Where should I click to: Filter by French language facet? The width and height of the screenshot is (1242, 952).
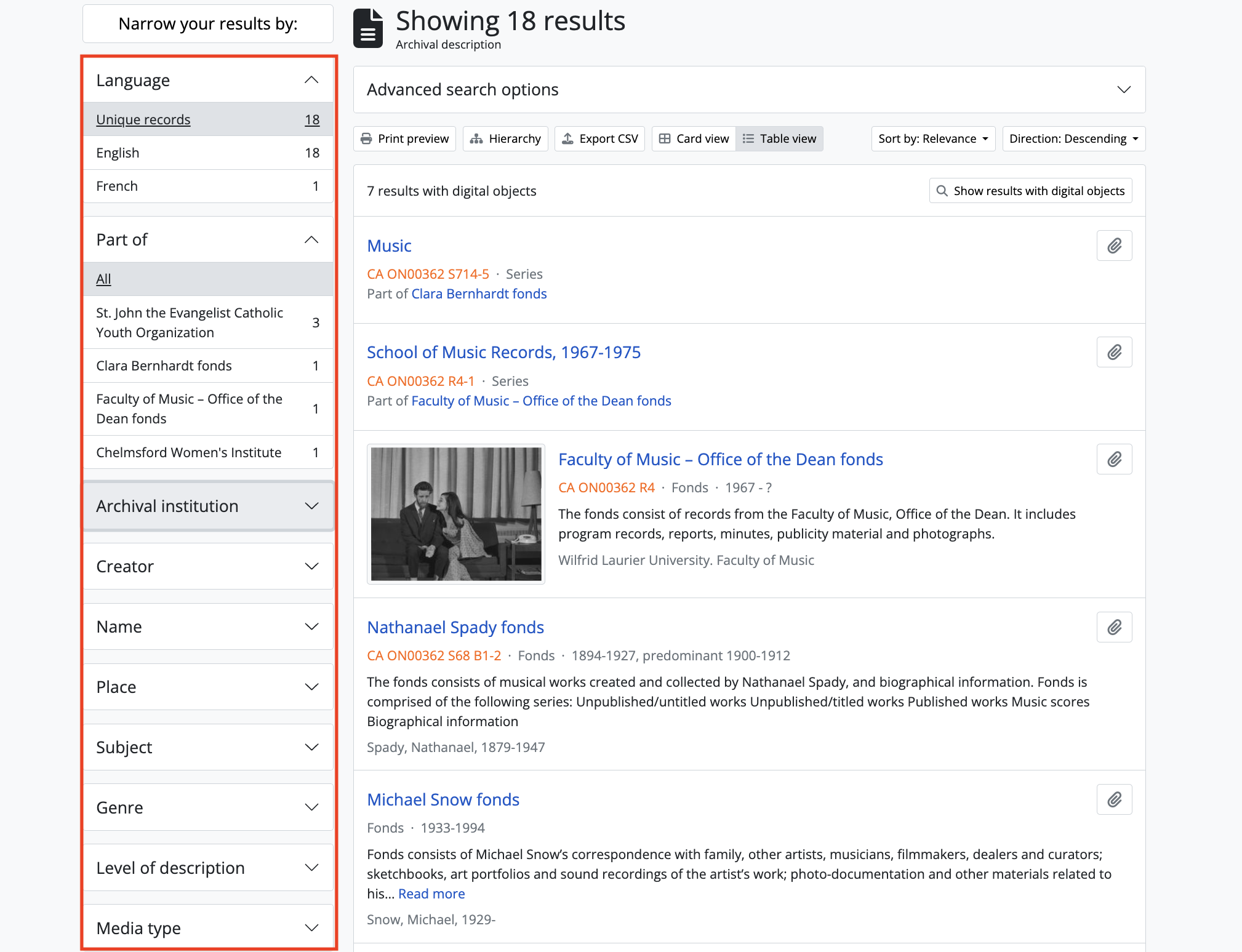208,186
